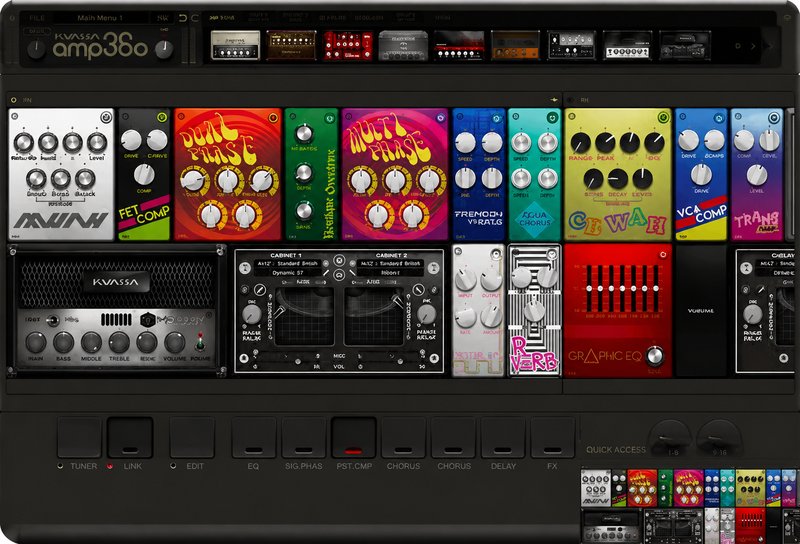This screenshot has width=800, height=544.
Task: Click the BASS knob on the Kuassa amp
Action: [63, 342]
